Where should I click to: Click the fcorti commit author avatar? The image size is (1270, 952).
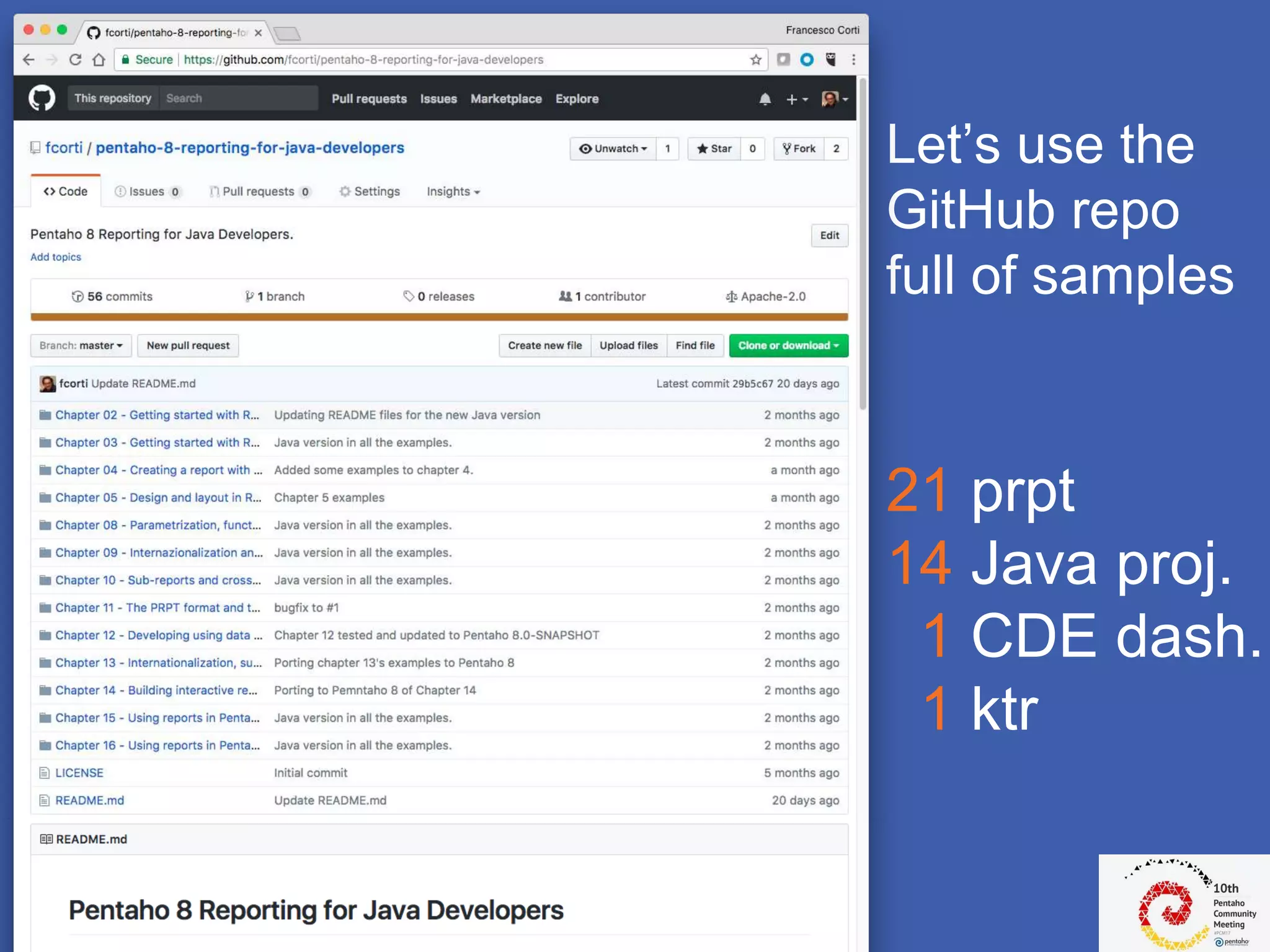47,384
